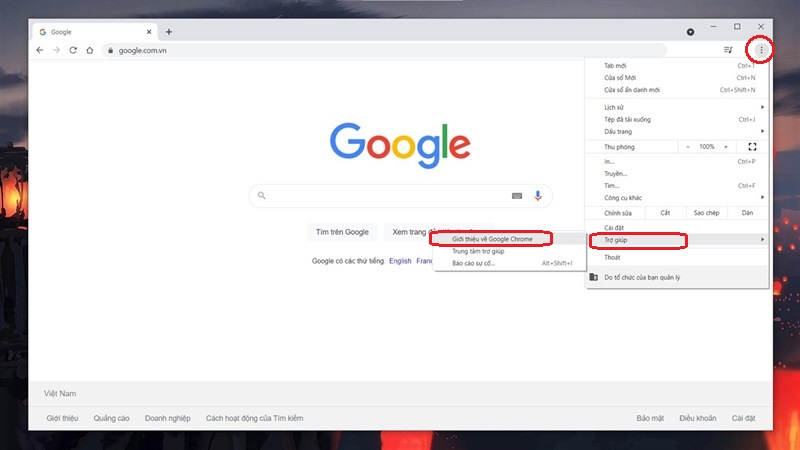Open footer 'Cài đặt' link
This screenshot has height=450, width=800.
coord(743,418)
